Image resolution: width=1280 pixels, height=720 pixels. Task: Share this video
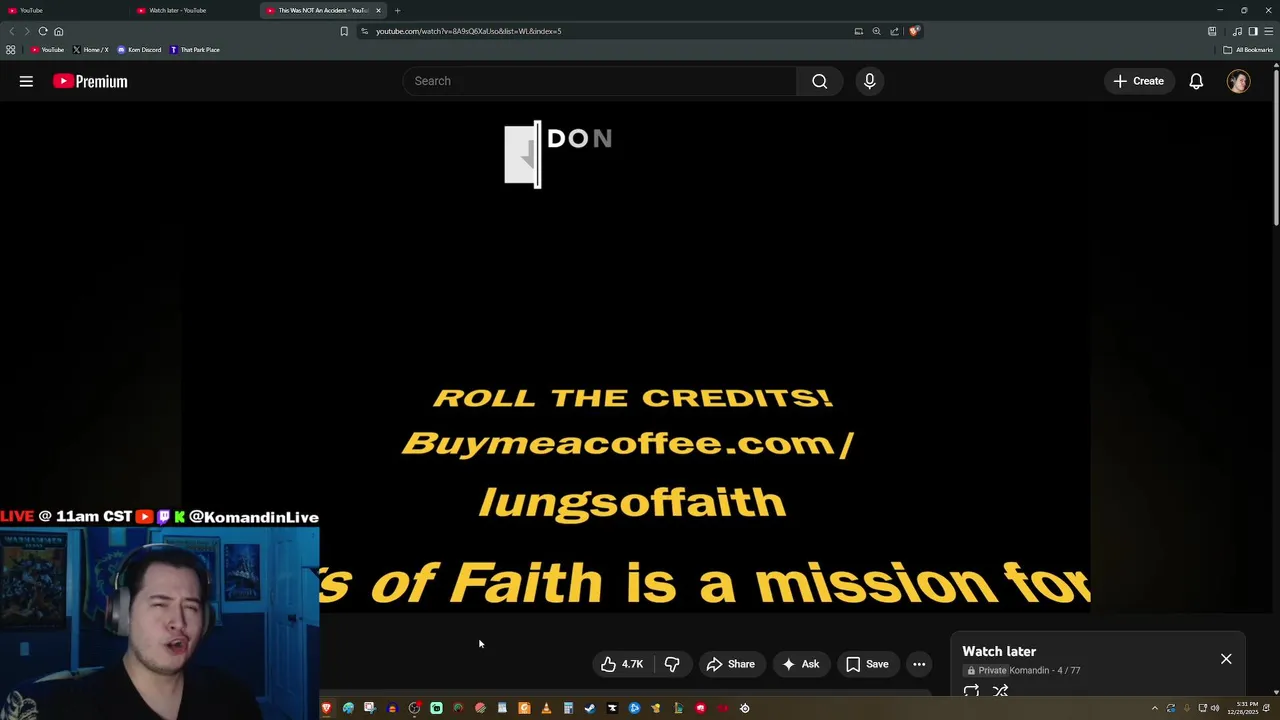tap(731, 664)
